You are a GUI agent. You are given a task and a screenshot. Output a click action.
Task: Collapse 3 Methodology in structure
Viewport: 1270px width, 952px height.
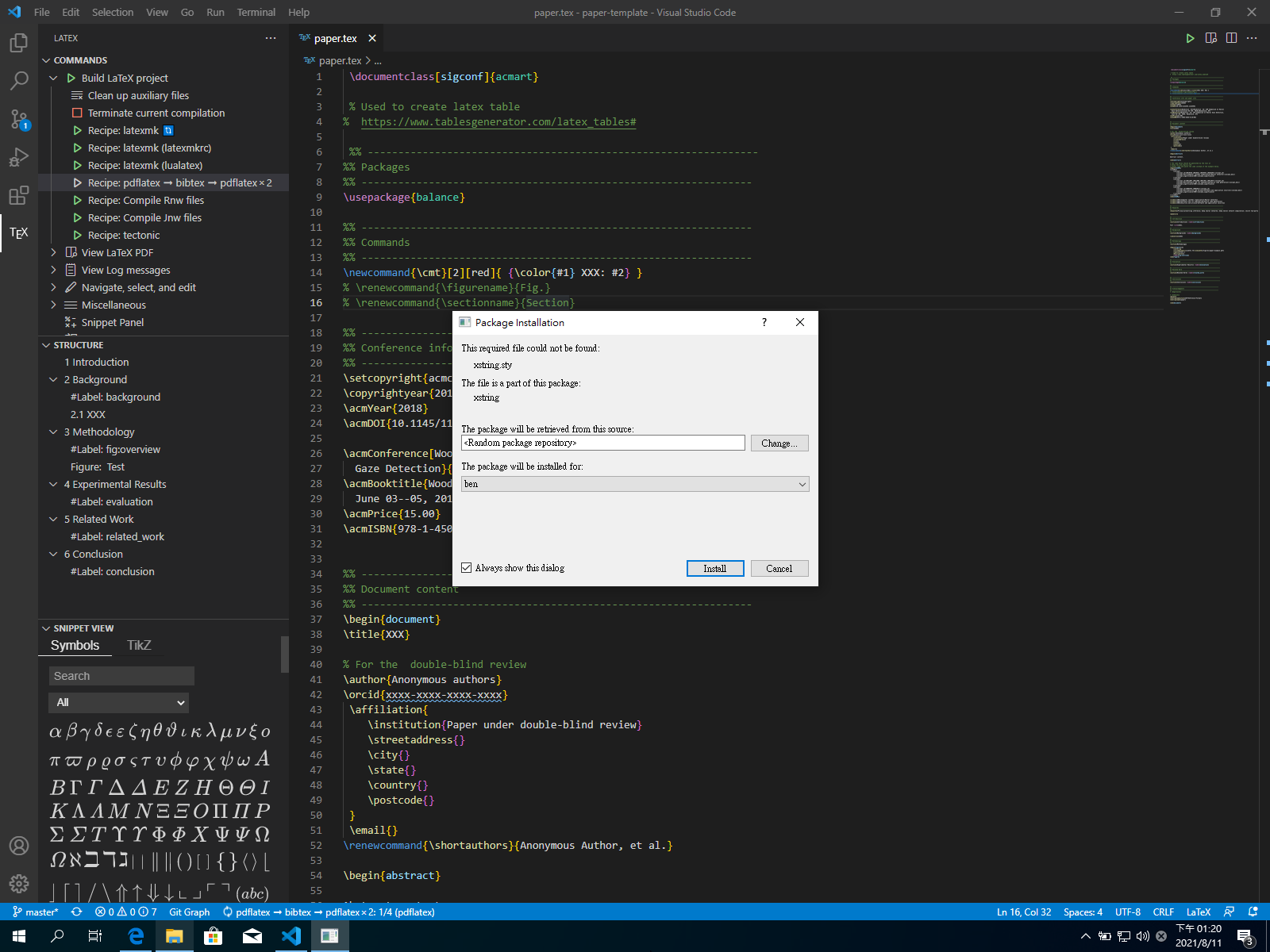coord(53,432)
